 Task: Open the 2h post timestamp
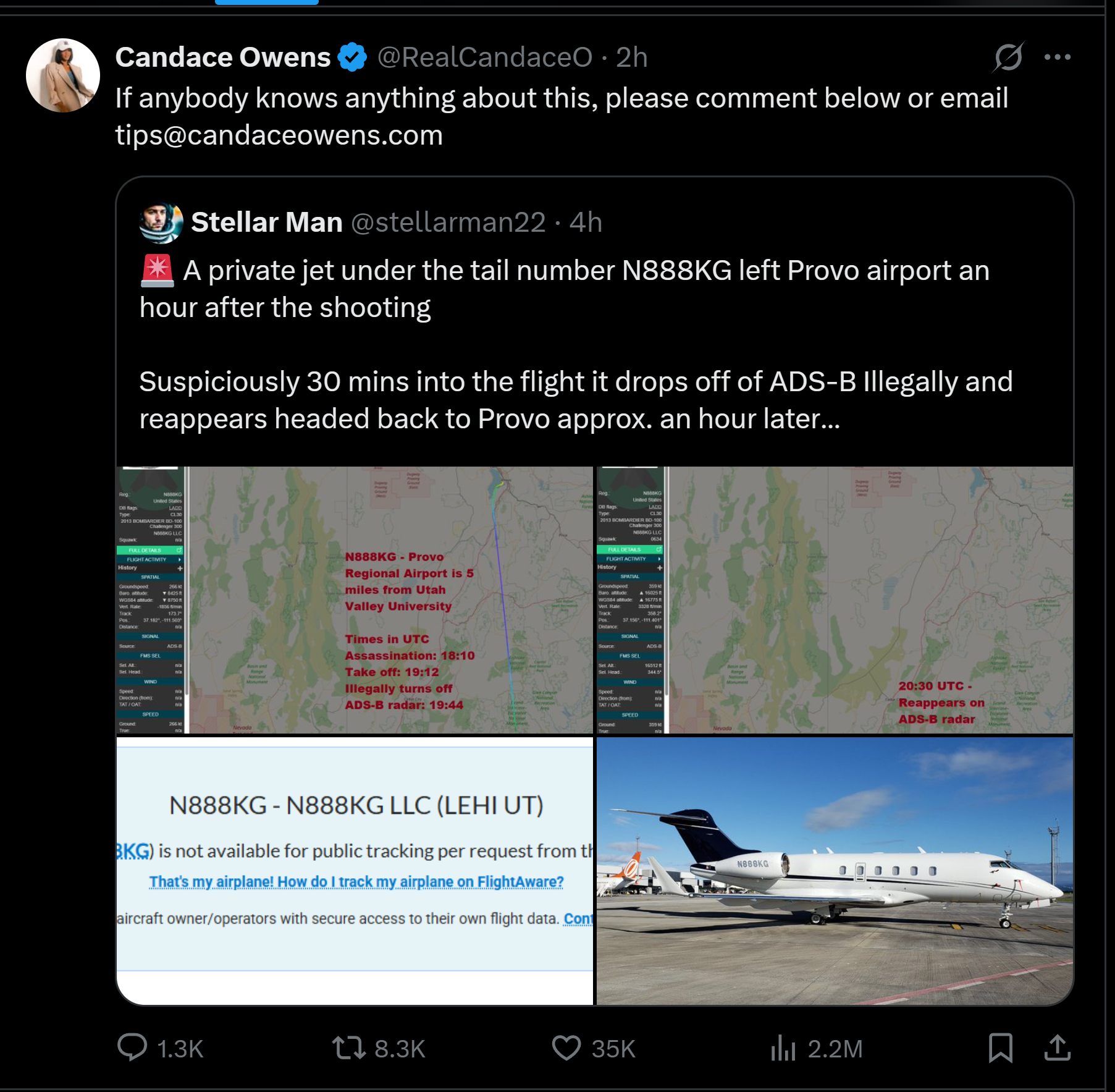click(631, 57)
